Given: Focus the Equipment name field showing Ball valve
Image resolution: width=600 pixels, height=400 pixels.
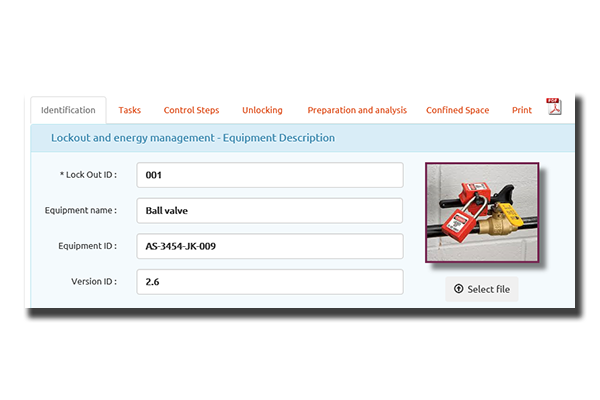Looking at the screenshot, I should point(268,211).
